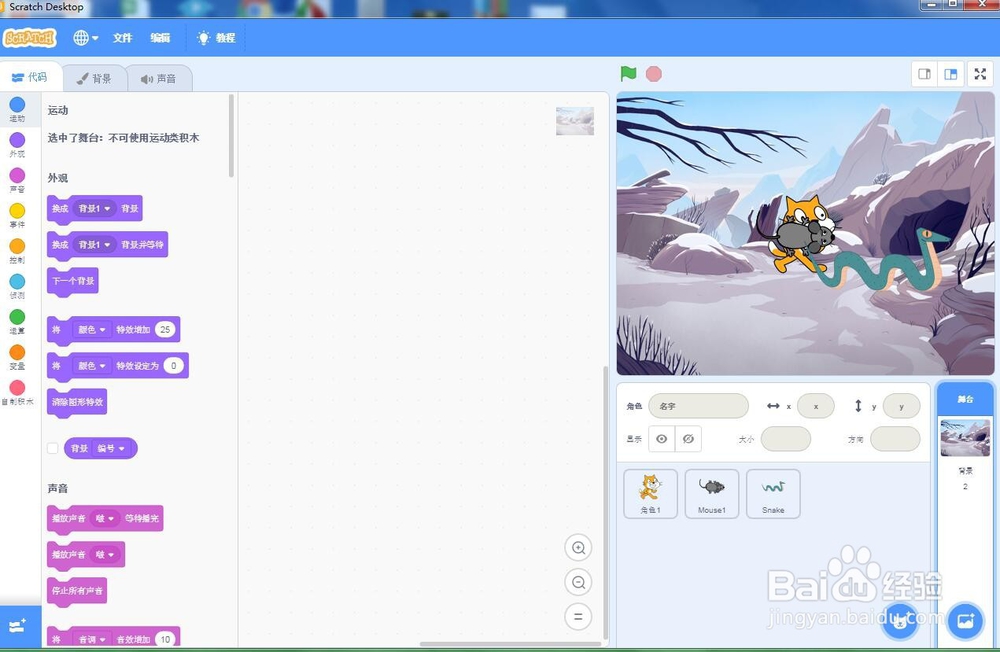Screen dimensions: 1000x652
Task: Select the 运动 block category
Action: tap(17, 109)
